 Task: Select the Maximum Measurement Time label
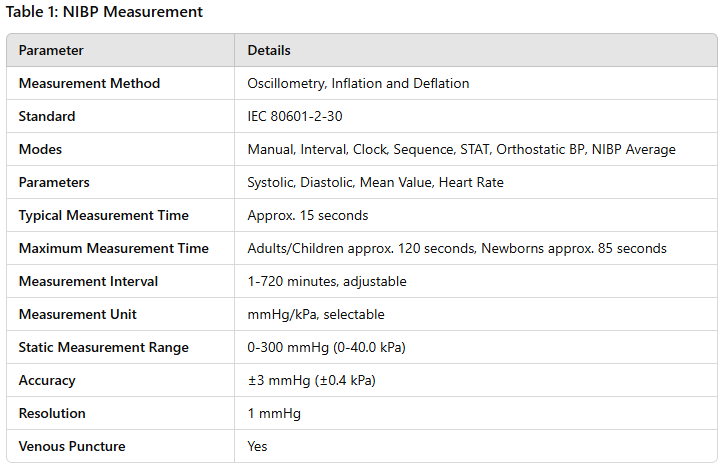[114, 248]
